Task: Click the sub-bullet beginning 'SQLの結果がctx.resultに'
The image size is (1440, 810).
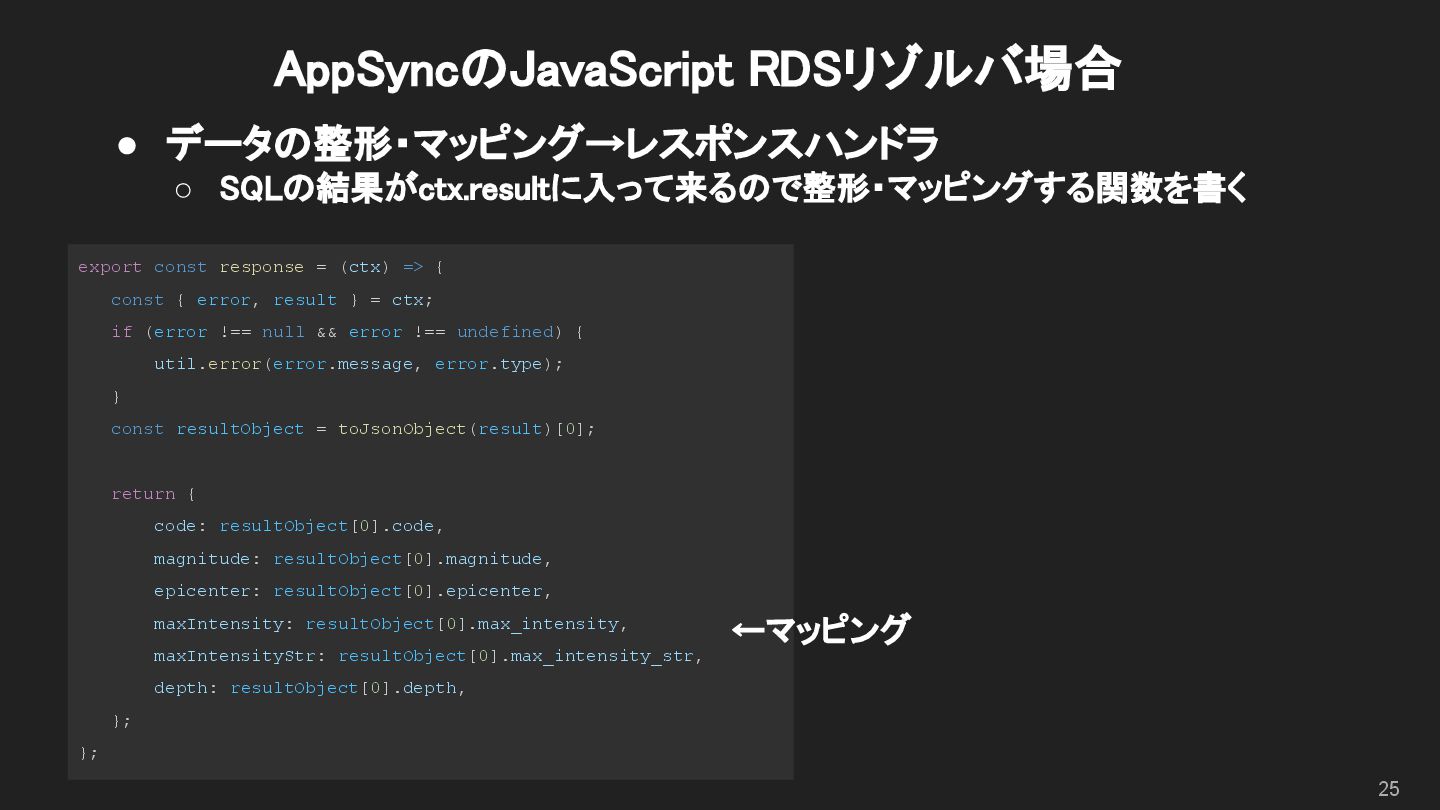Action: [735, 188]
